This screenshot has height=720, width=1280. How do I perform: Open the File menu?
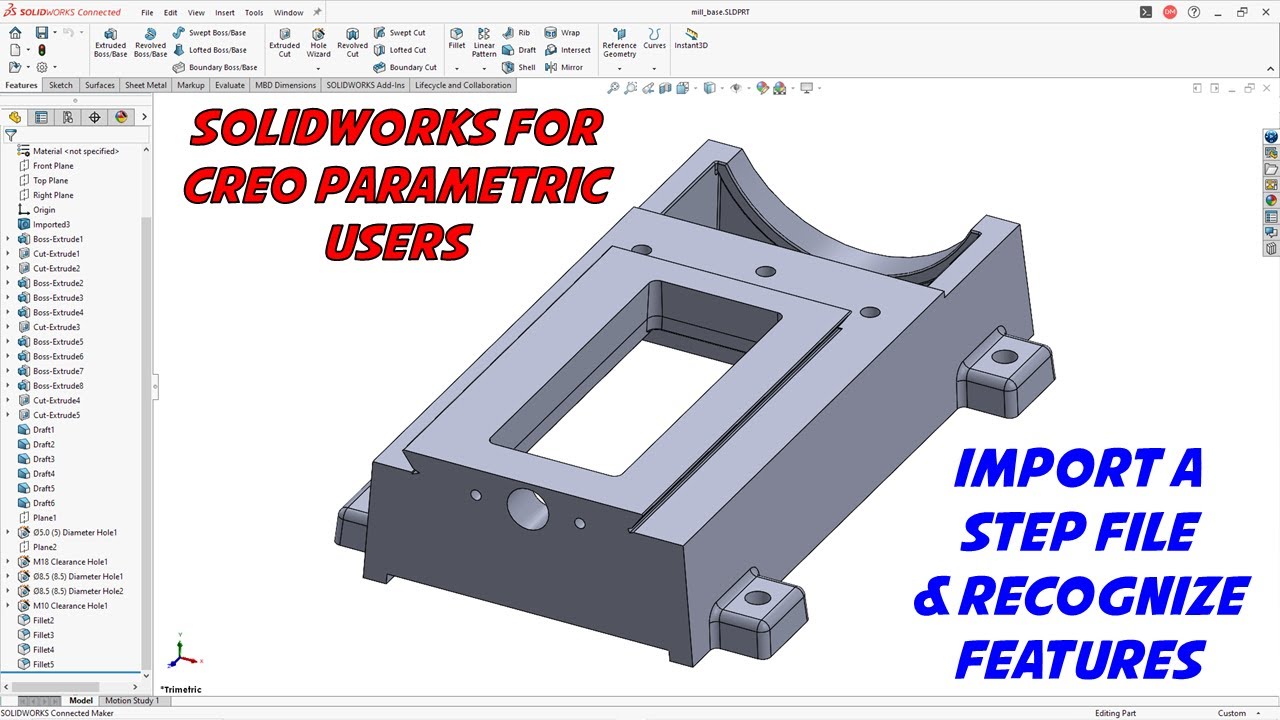(147, 13)
